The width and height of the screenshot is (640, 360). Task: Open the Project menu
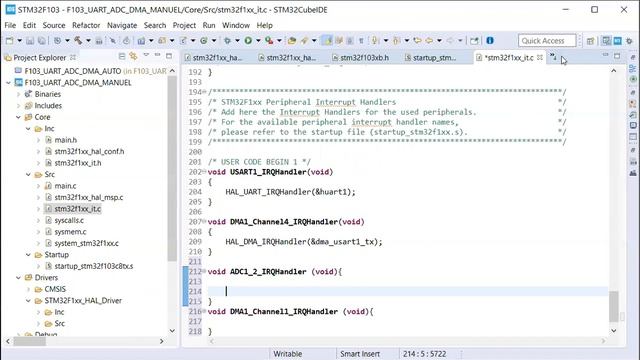184,25
